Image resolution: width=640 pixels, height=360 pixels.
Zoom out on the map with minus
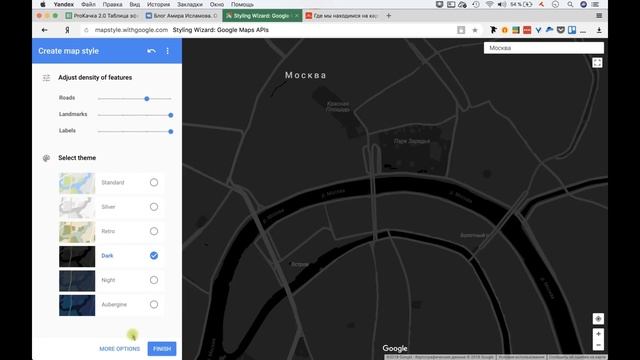click(598, 345)
